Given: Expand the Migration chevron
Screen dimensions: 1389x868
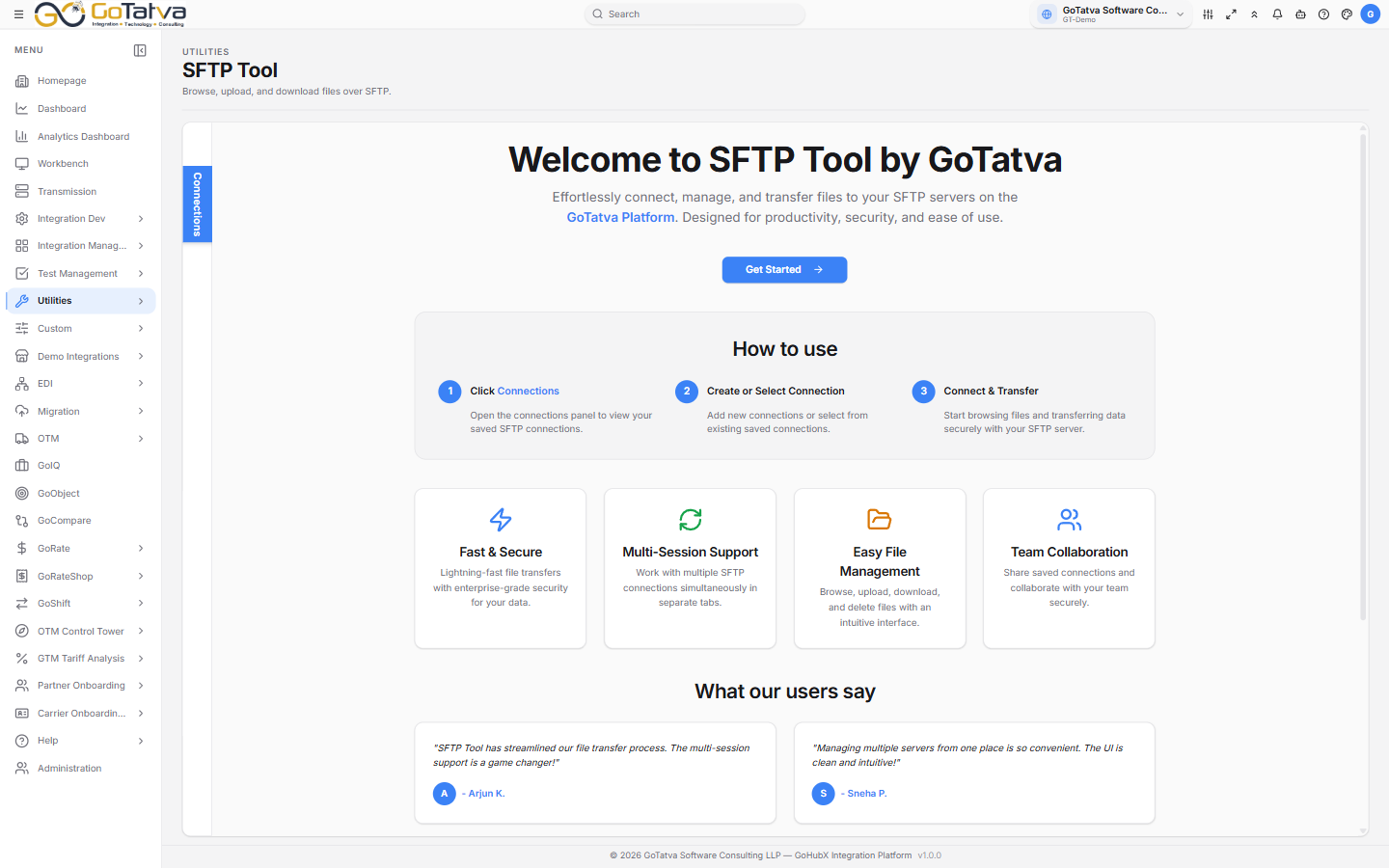Looking at the screenshot, I should click(141, 412).
